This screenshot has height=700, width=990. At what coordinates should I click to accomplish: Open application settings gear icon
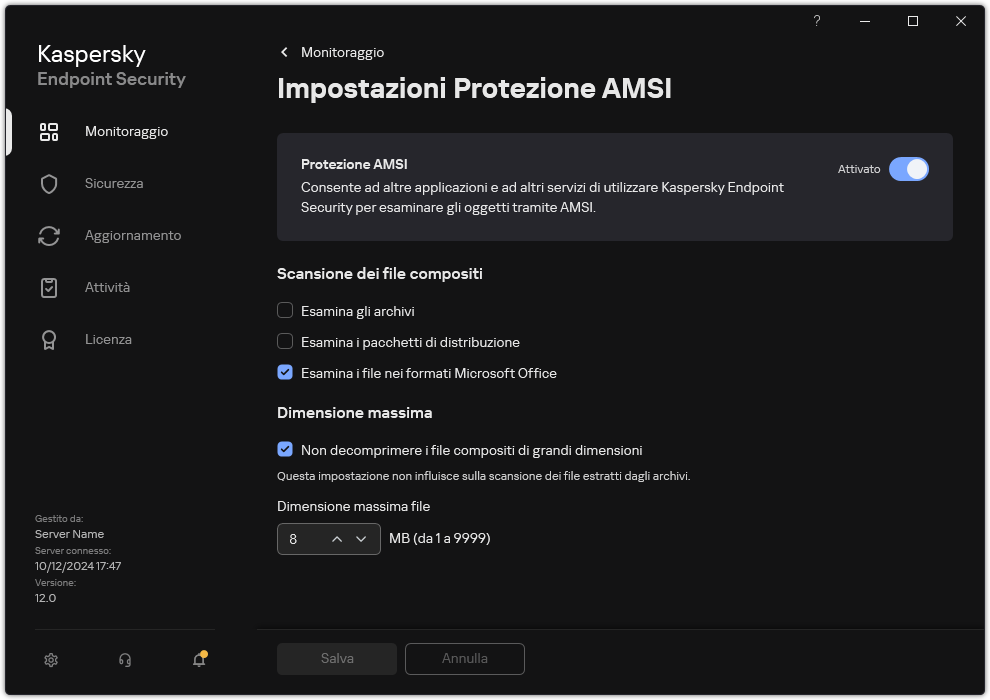50,659
